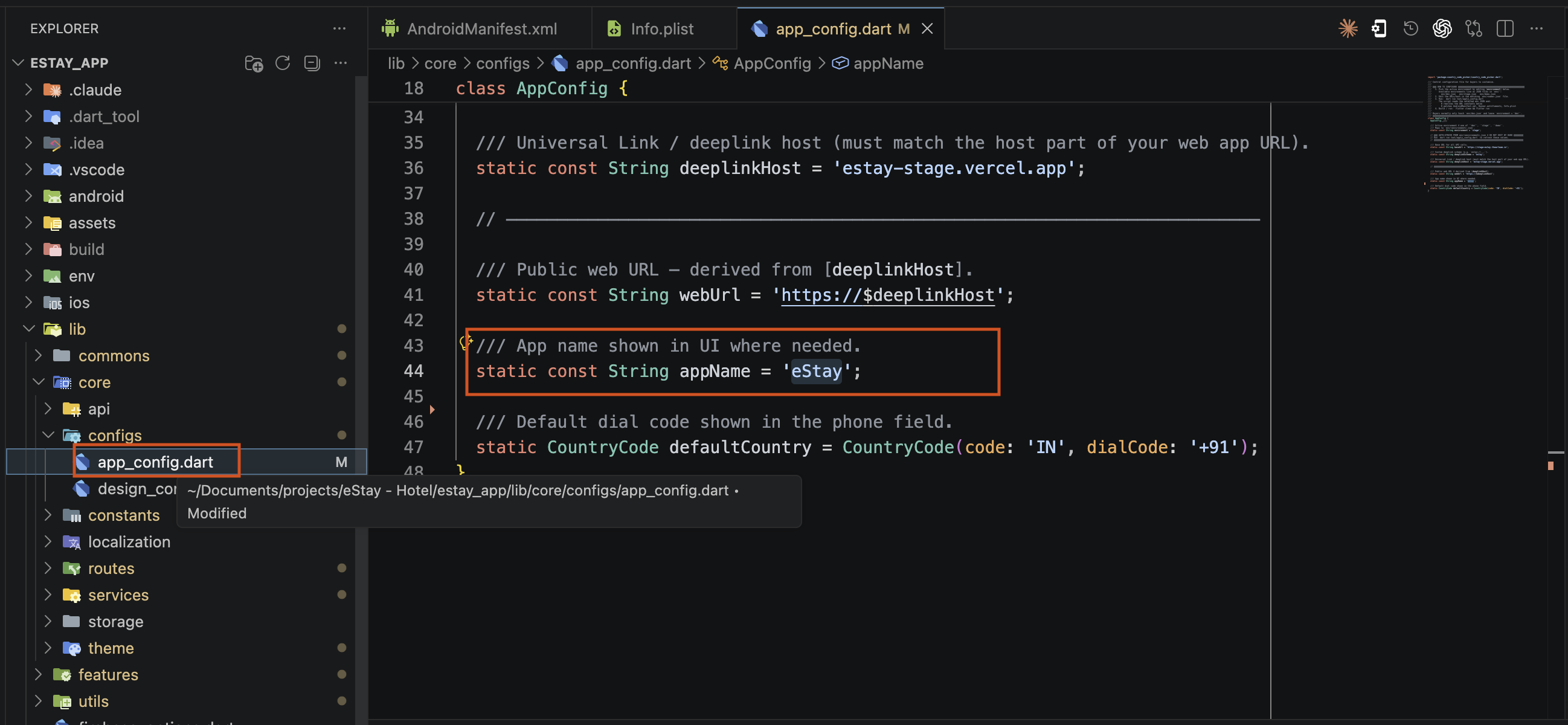This screenshot has width=1568, height=725.
Task: Open the design_config file in tree
Action: point(137,489)
